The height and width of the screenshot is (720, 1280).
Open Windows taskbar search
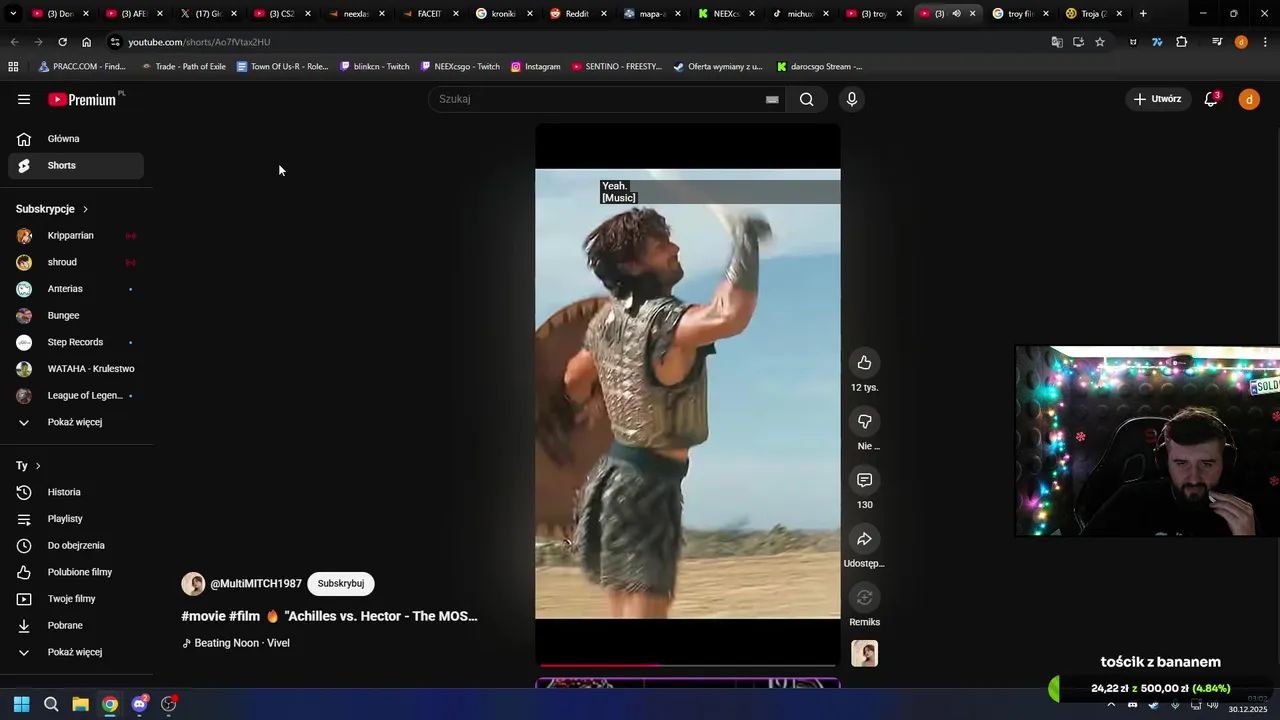(51, 704)
